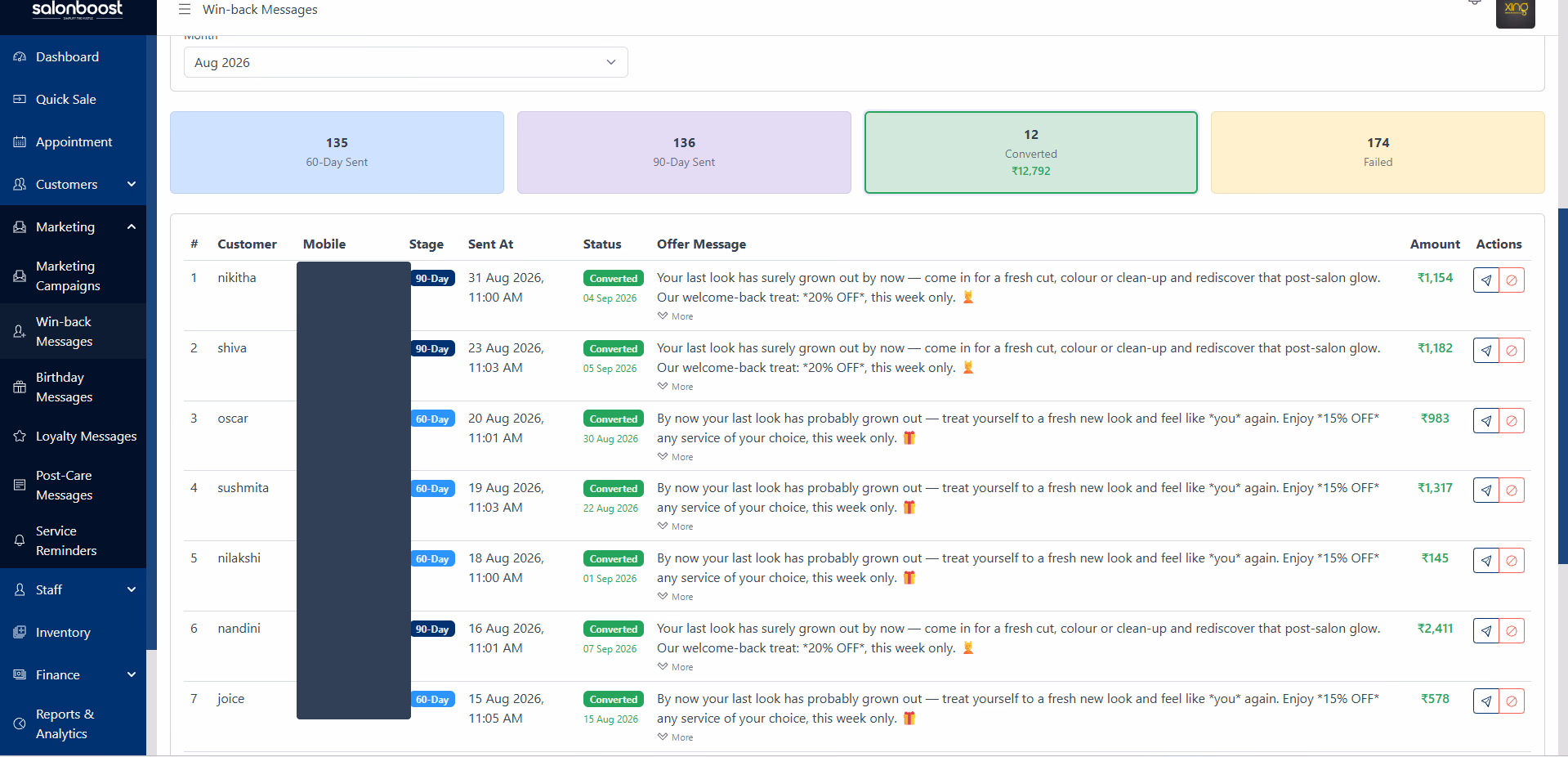The width and height of the screenshot is (1568, 757).
Task: Click the Loyalty Messages star icon
Action: click(20, 437)
